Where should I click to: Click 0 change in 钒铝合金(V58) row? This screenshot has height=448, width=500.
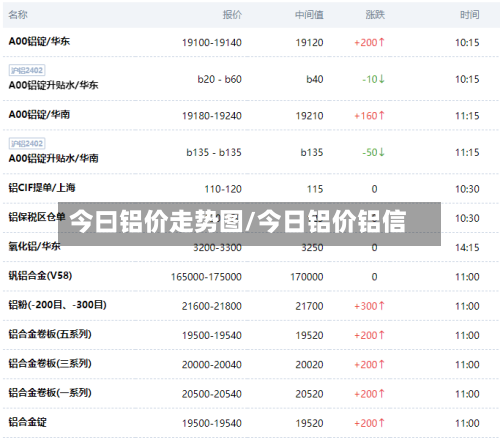pyautogui.click(x=374, y=277)
